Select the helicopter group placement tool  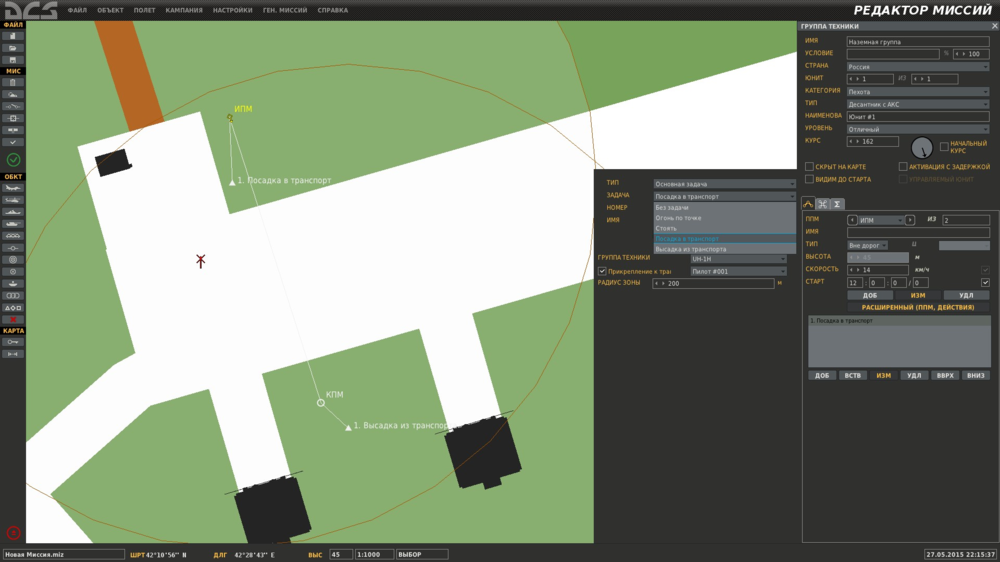click(x=13, y=200)
